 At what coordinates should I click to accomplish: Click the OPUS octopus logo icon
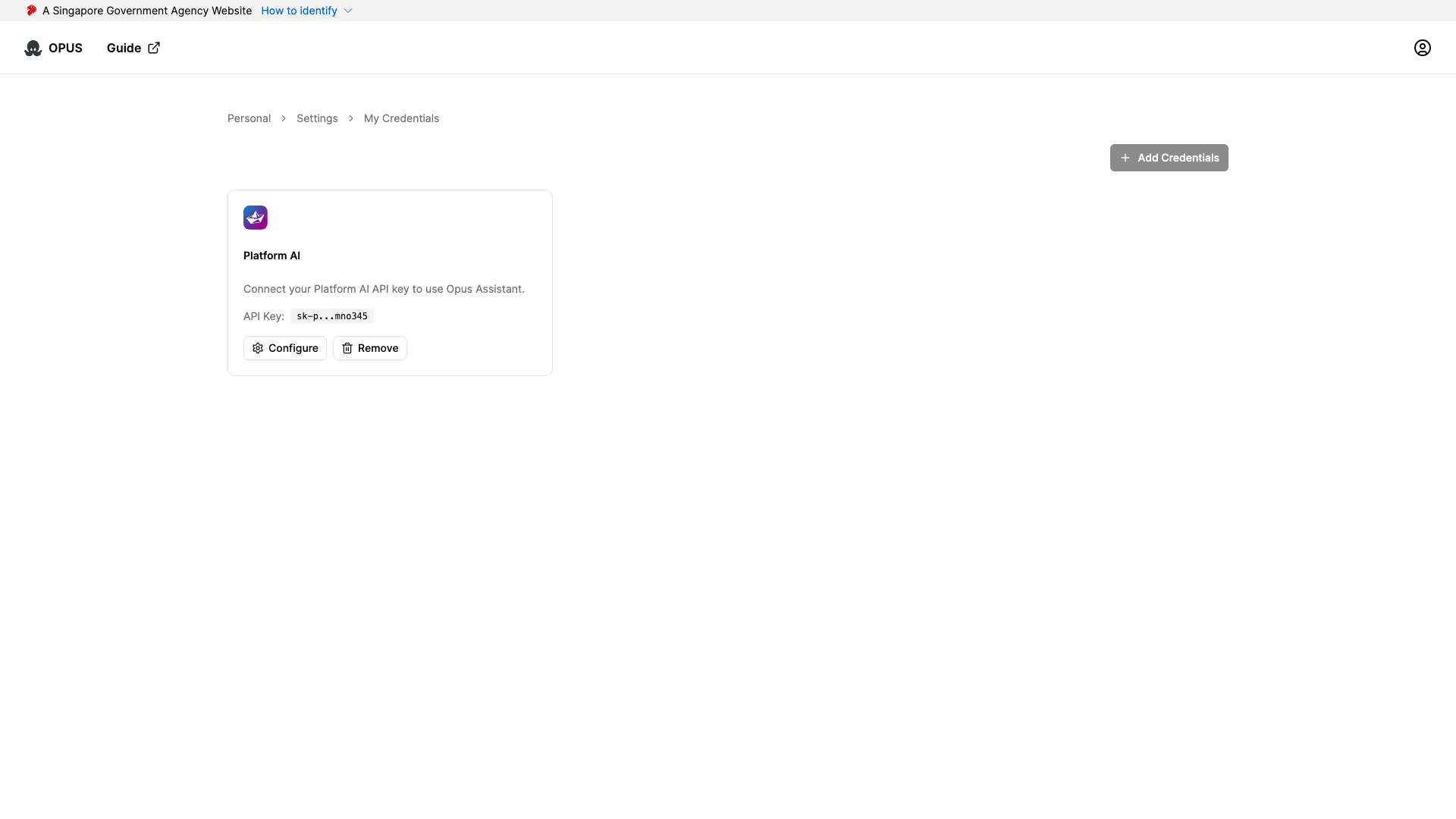[x=33, y=48]
